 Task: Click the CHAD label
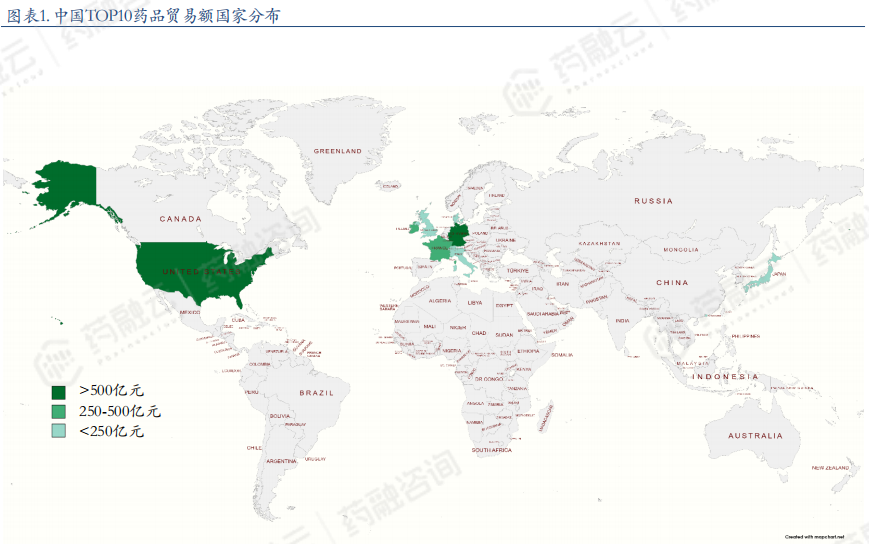click(479, 333)
